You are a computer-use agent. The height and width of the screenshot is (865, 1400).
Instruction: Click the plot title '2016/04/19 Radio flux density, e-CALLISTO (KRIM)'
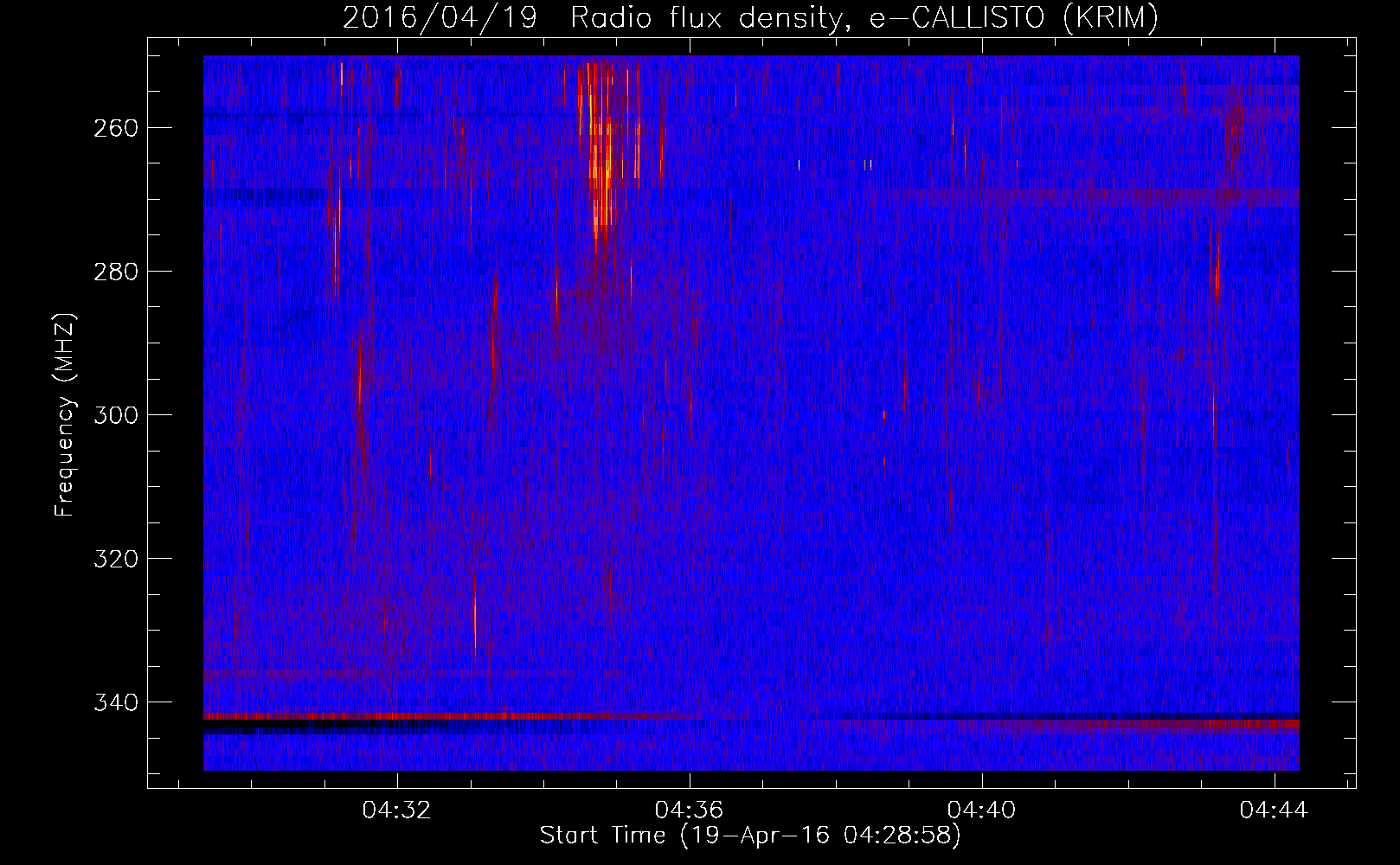[750, 18]
